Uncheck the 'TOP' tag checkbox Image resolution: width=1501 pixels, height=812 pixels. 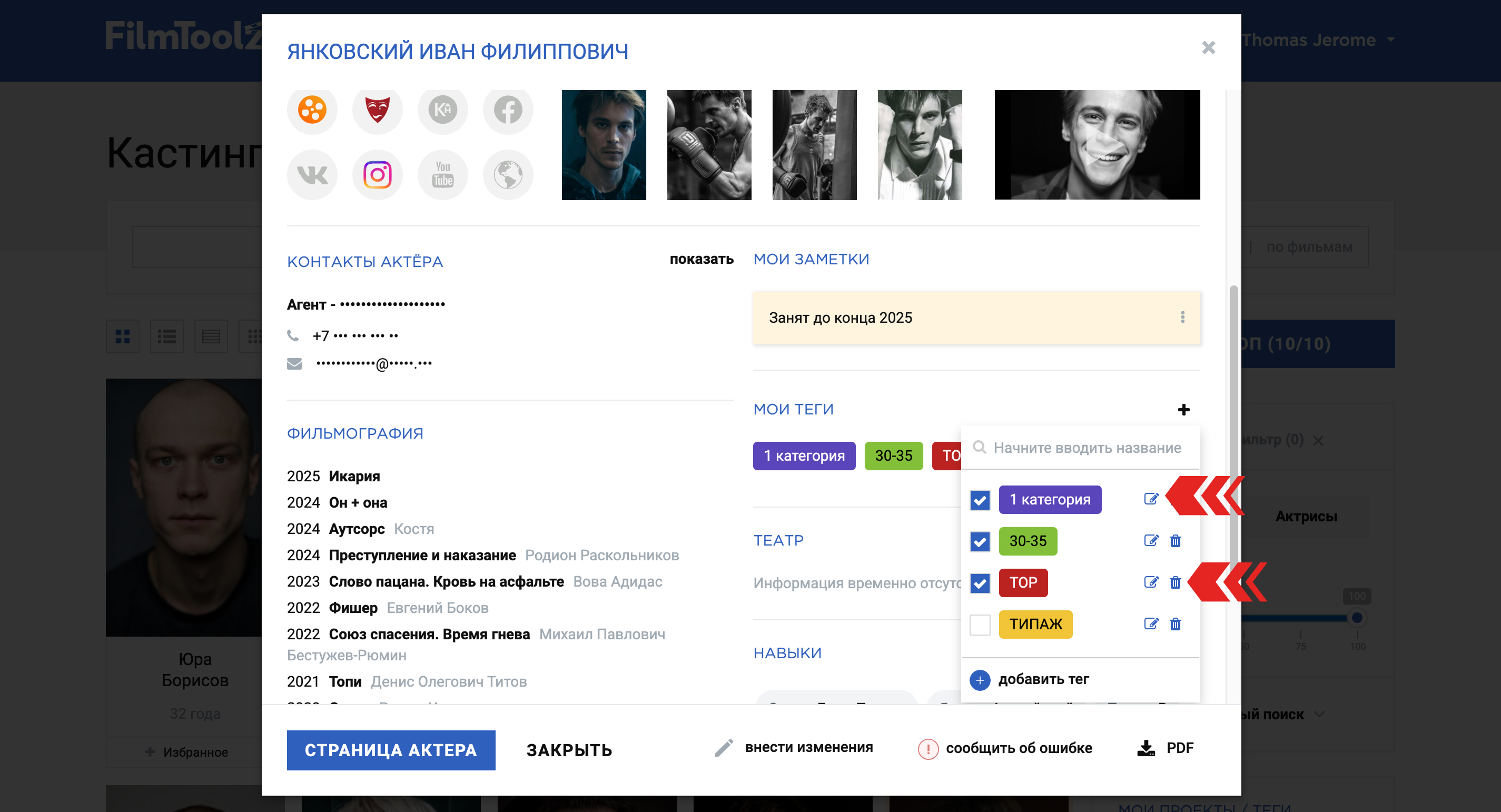[980, 583]
